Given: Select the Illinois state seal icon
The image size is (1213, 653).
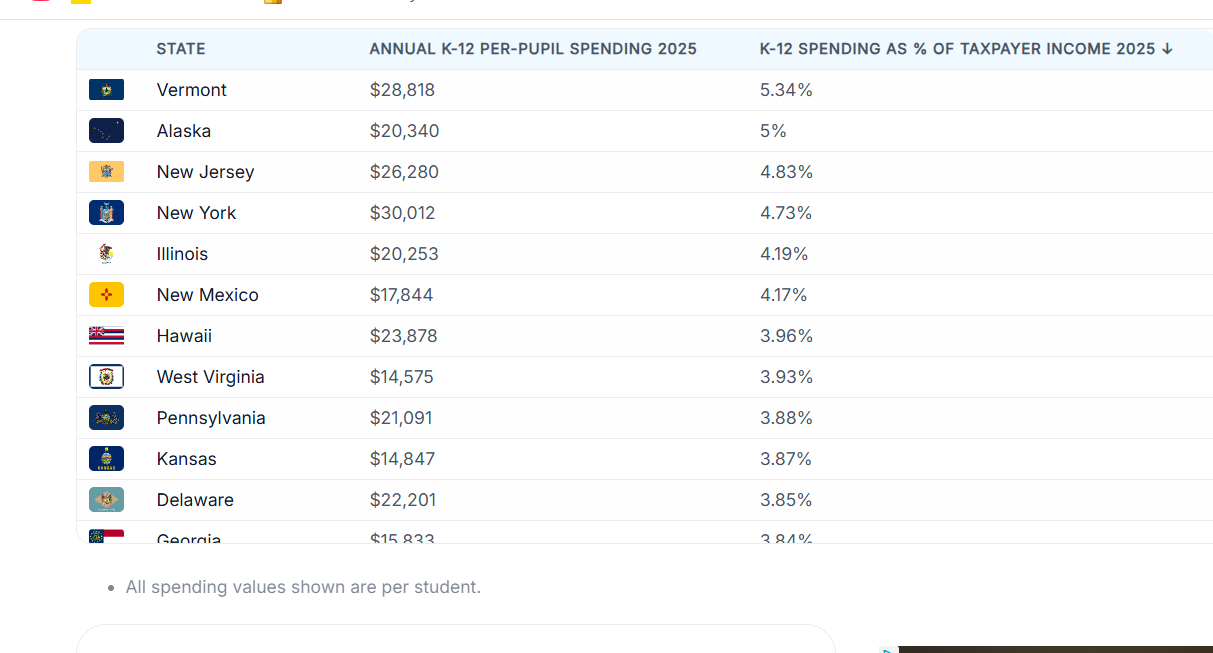Looking at the screenshot, I should click(x=106, y=254).
